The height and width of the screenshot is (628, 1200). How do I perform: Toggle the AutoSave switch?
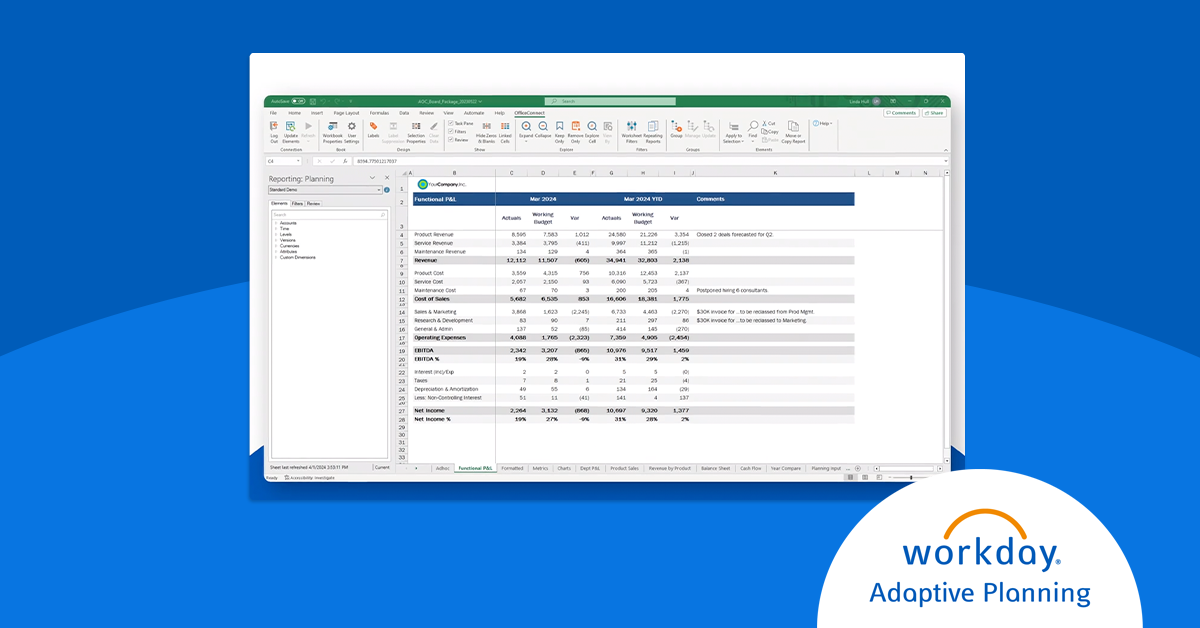[298, 101]
